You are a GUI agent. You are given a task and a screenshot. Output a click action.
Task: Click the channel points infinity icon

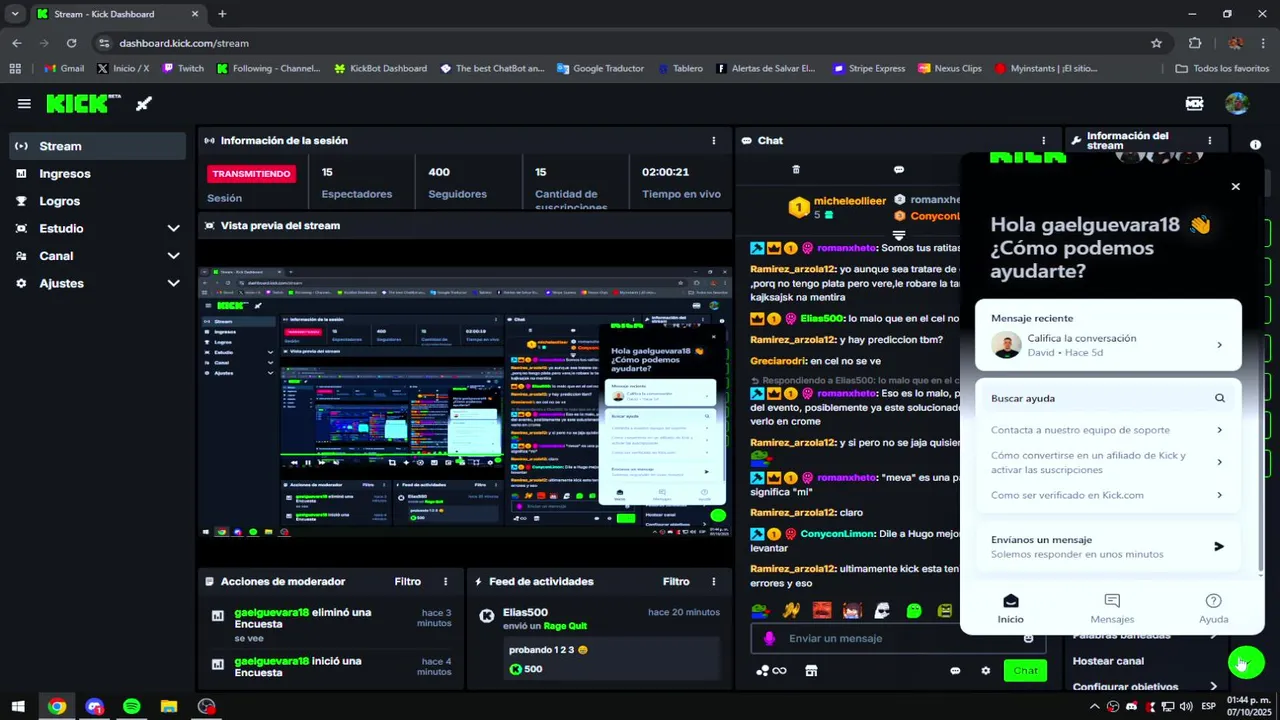coord(771,671)
